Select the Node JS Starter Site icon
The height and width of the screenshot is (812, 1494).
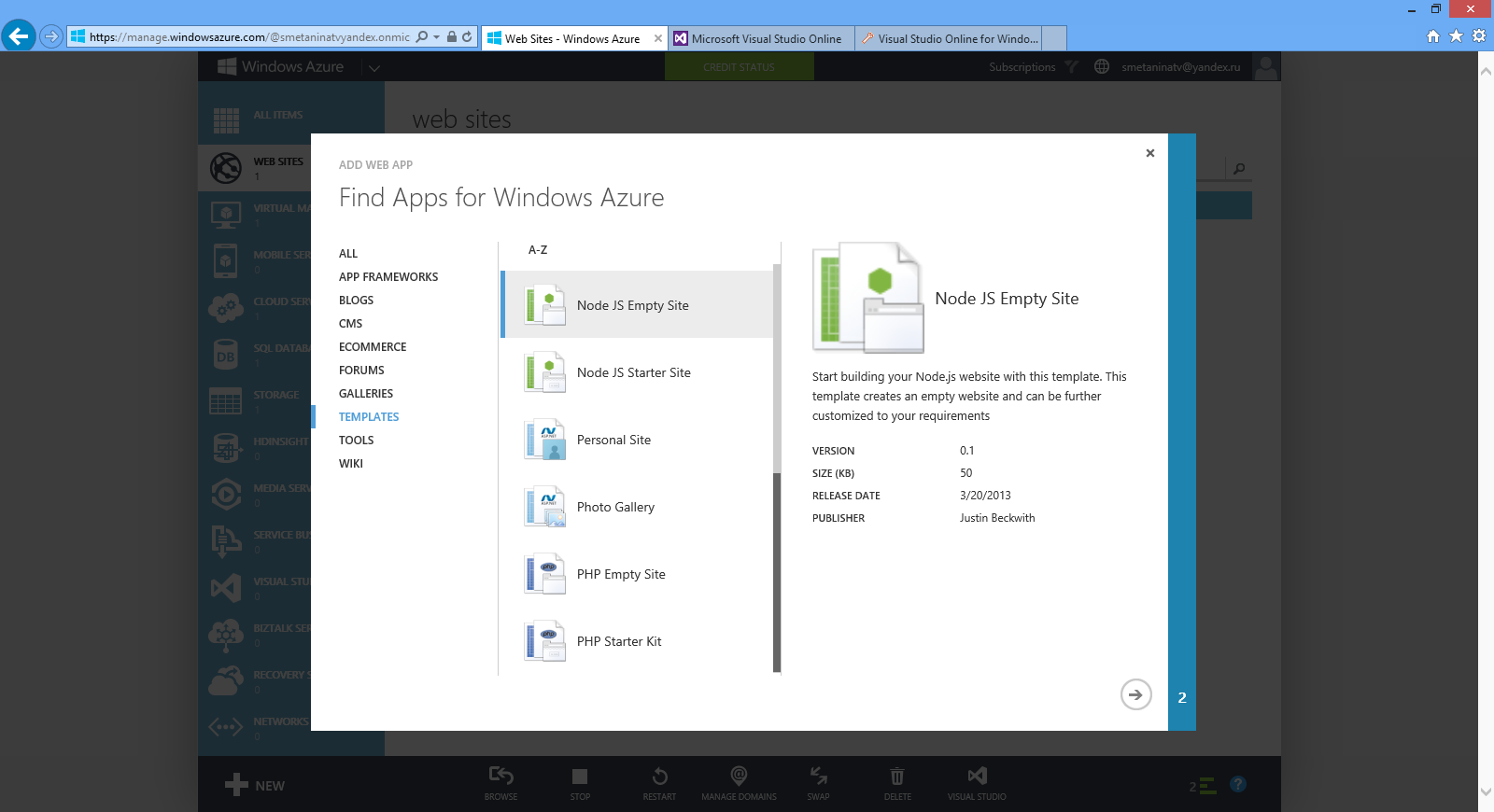click(545, 372)
